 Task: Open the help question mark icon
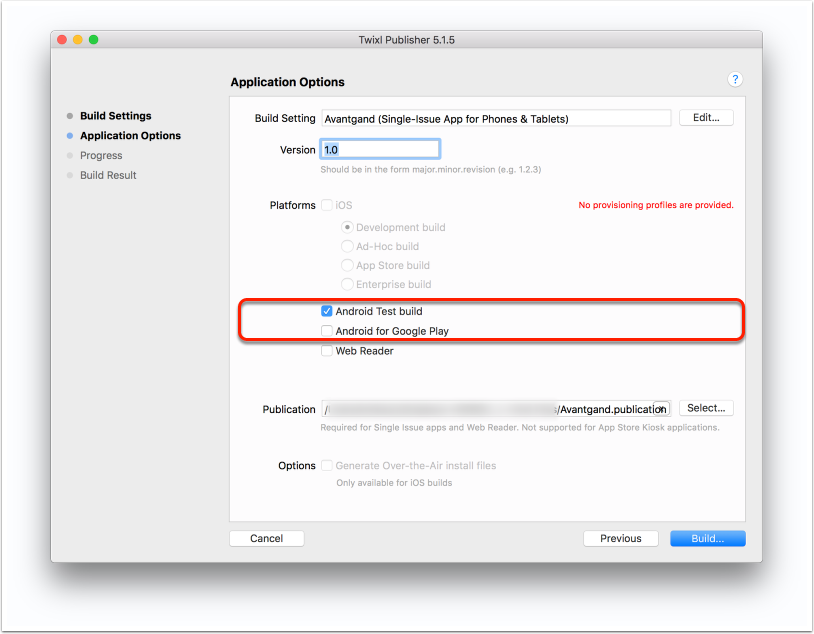tap(735, 79)
